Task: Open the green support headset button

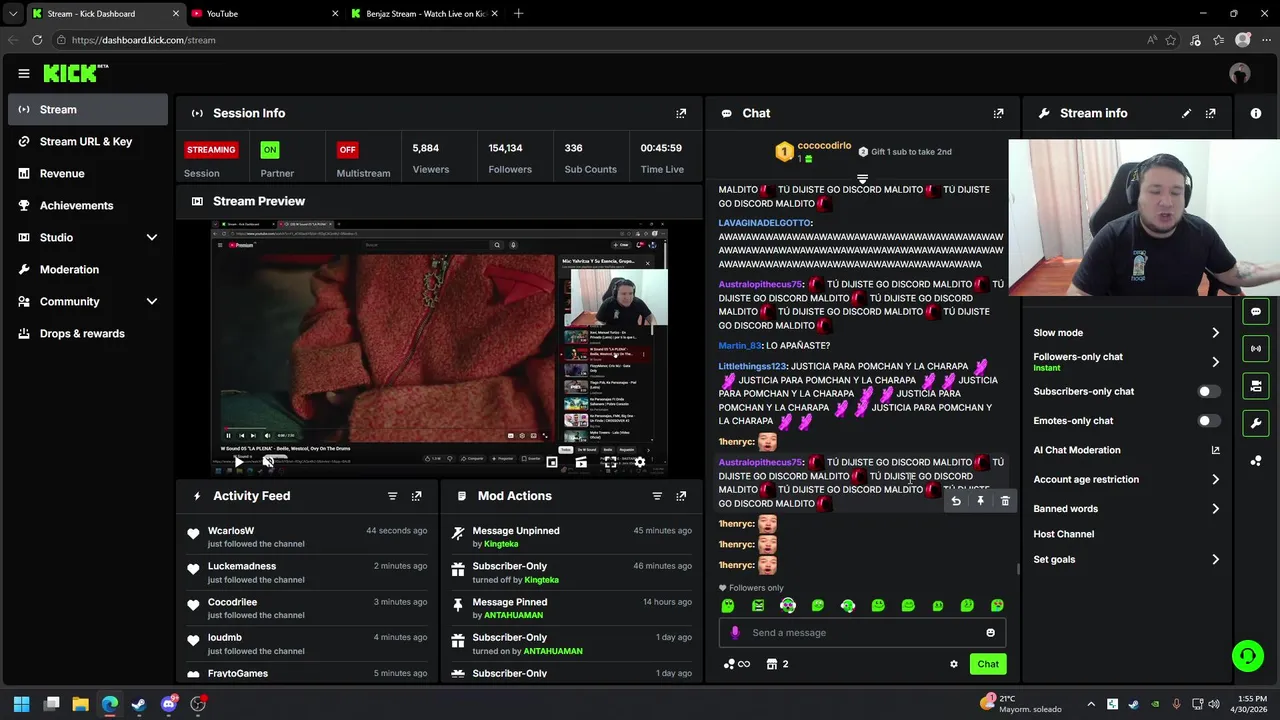Action: pyautogui.click(x=1247, y=656)
